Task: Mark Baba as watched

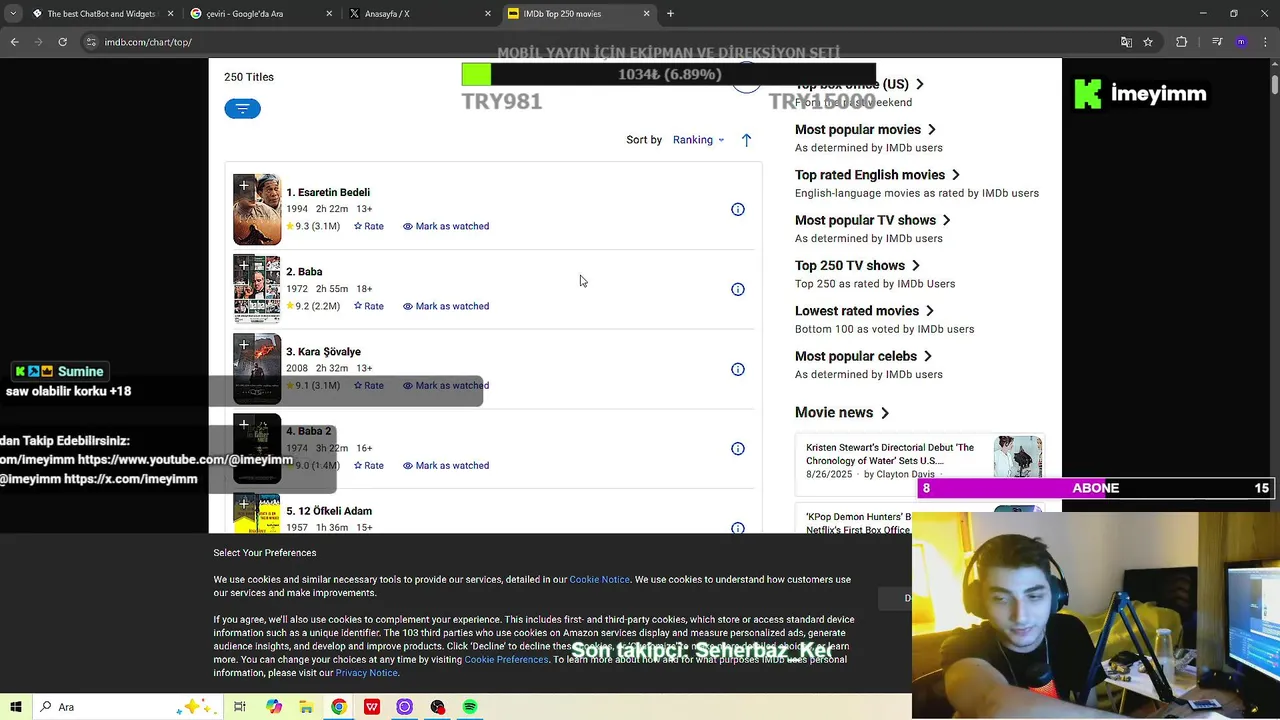Action: click(x=446, y=306)
